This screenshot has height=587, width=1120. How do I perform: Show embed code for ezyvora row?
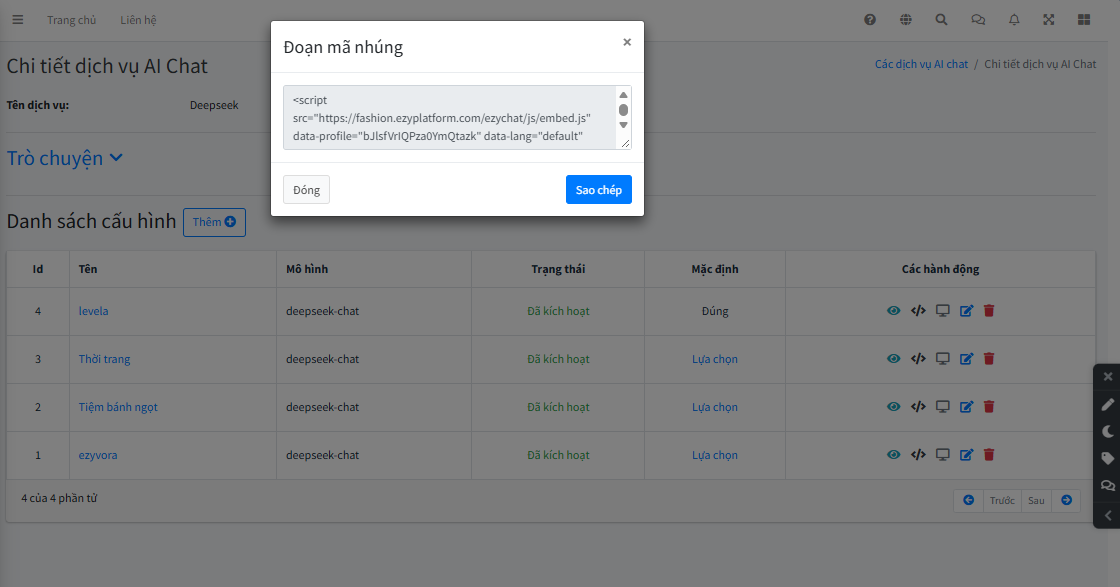[919, 455]
